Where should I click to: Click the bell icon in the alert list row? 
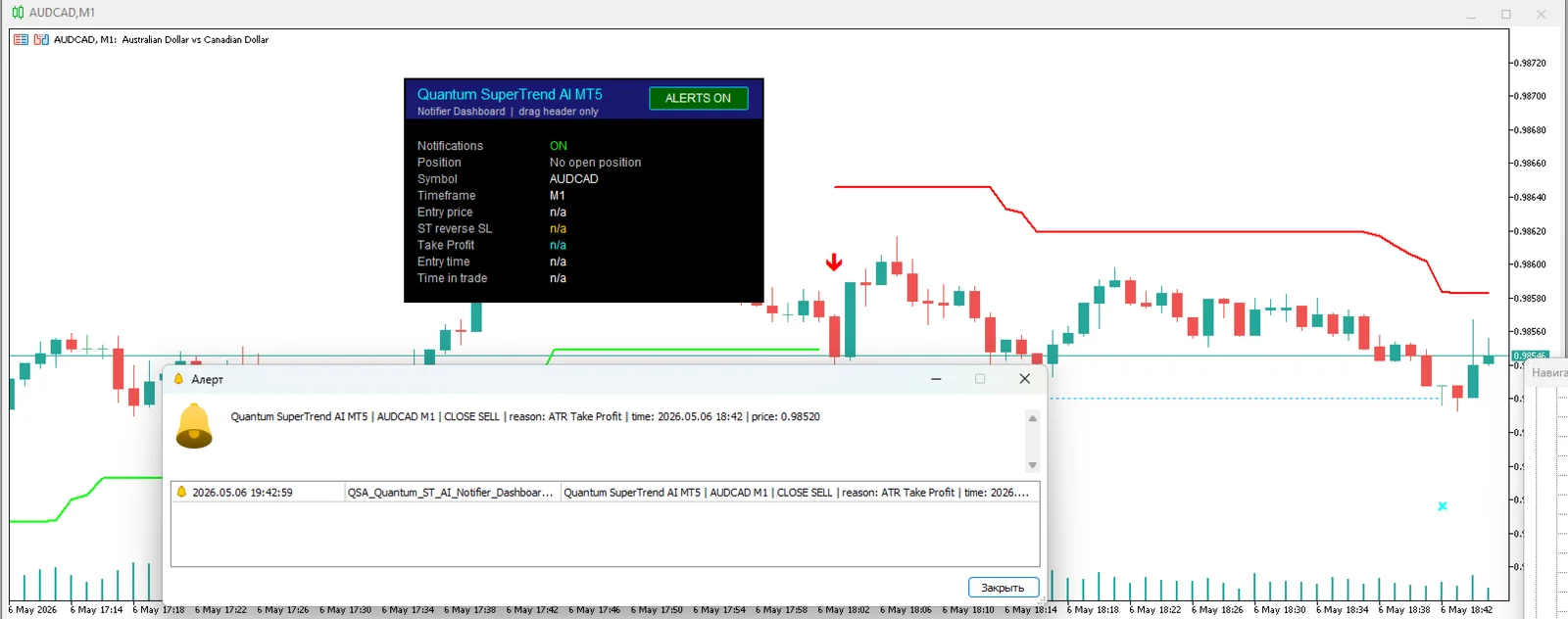tap(181, 493)
